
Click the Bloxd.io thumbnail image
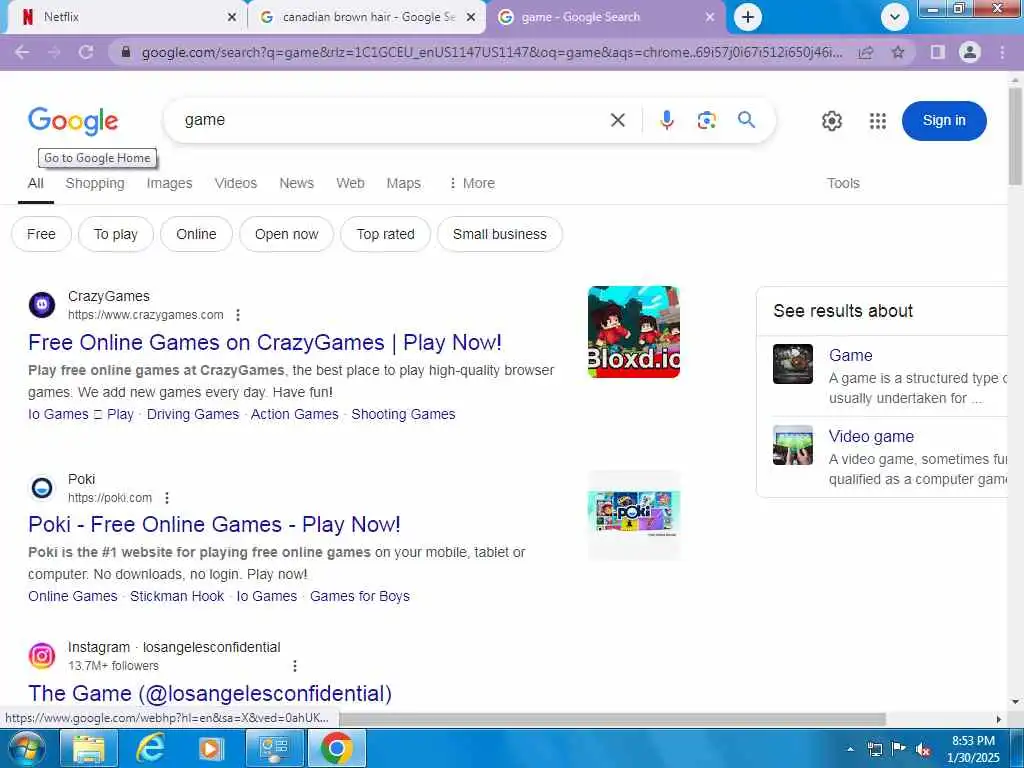pyautogui.click(x=633, y=332)
